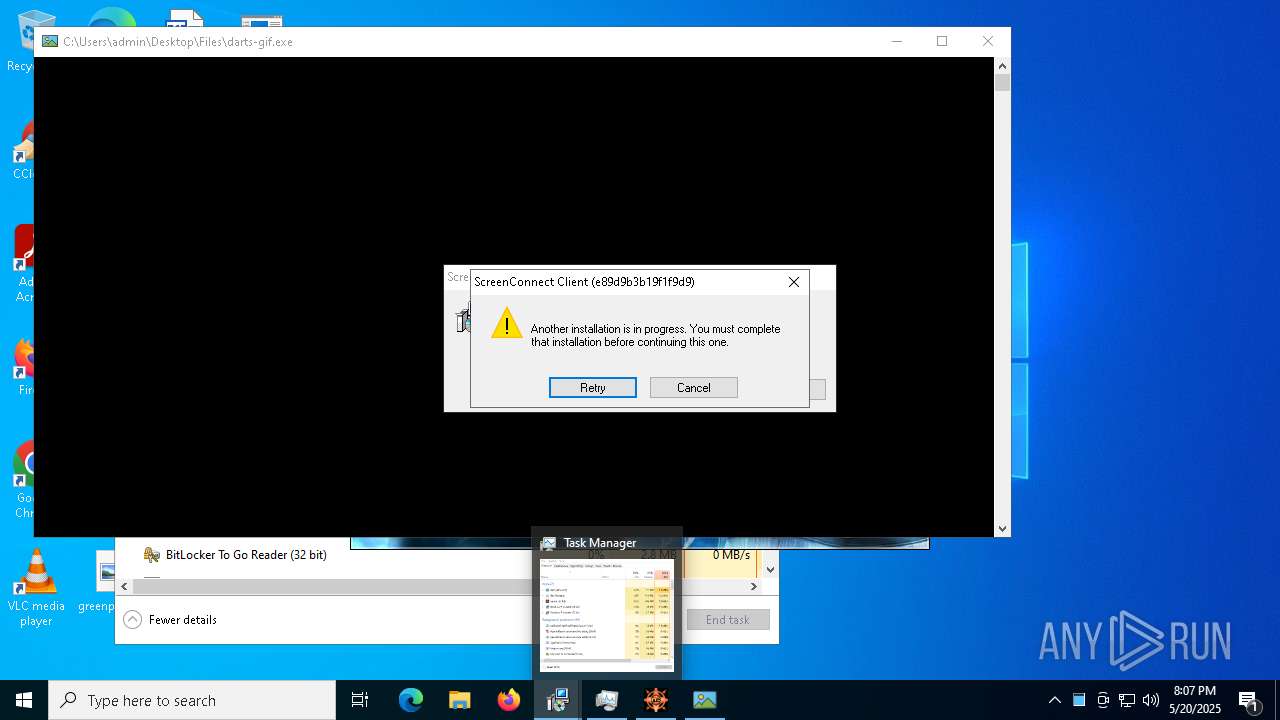
Task: Open network status tray icon
Action: coord(1127,700)
